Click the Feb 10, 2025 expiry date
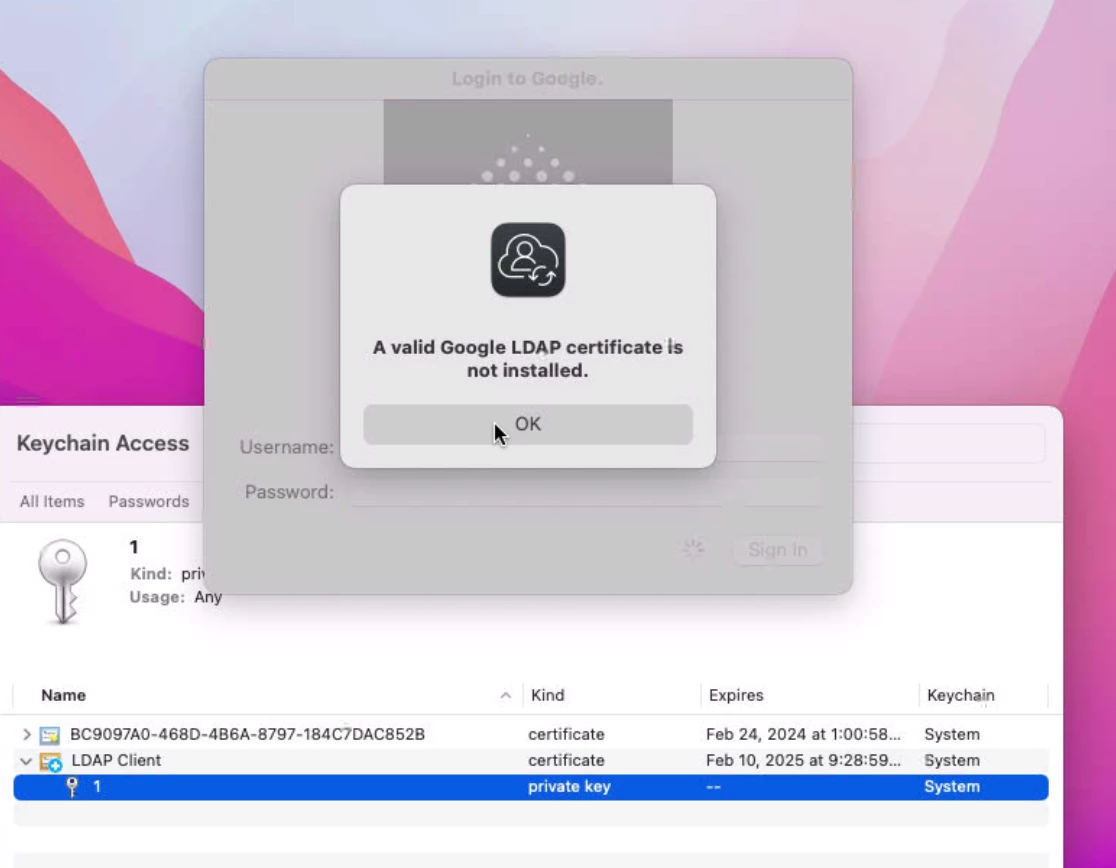 pos(803,761)
